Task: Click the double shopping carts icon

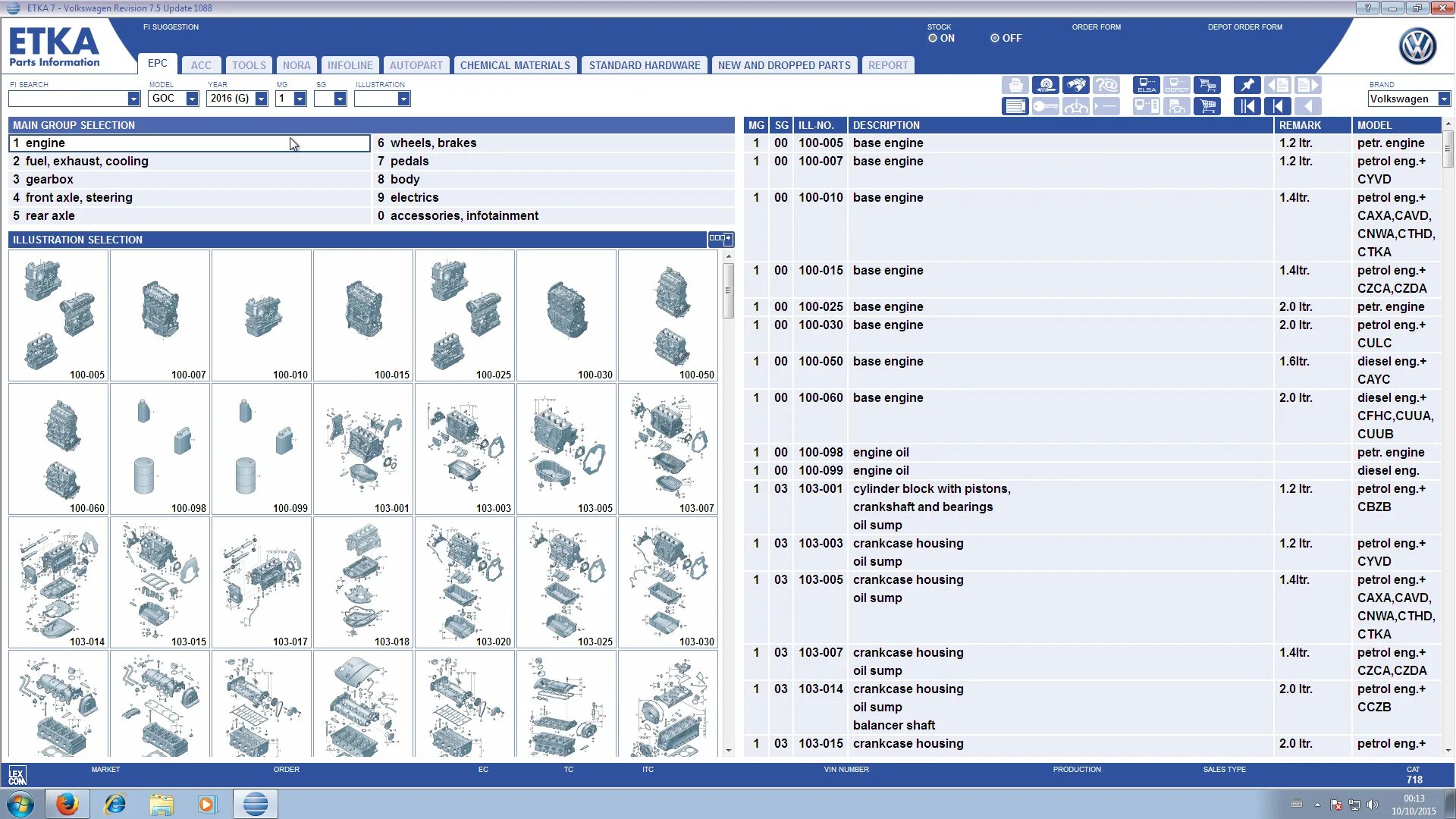Action: tap(1207, 85)
